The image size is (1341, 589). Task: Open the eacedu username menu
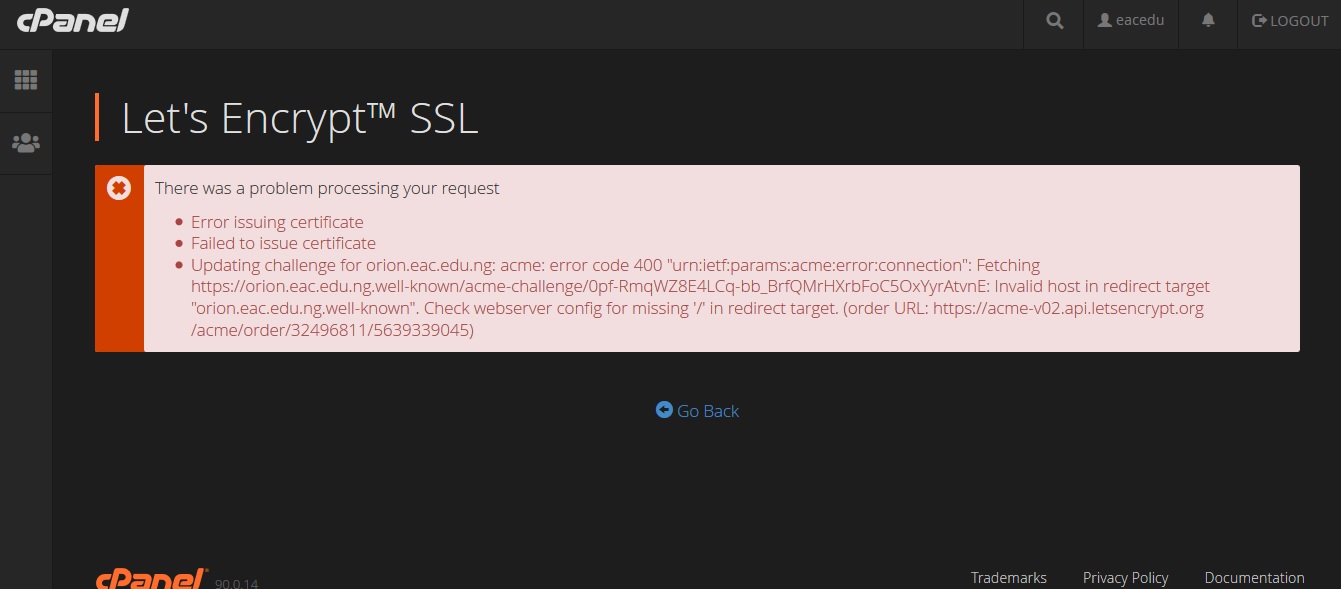click(1131, 21)
